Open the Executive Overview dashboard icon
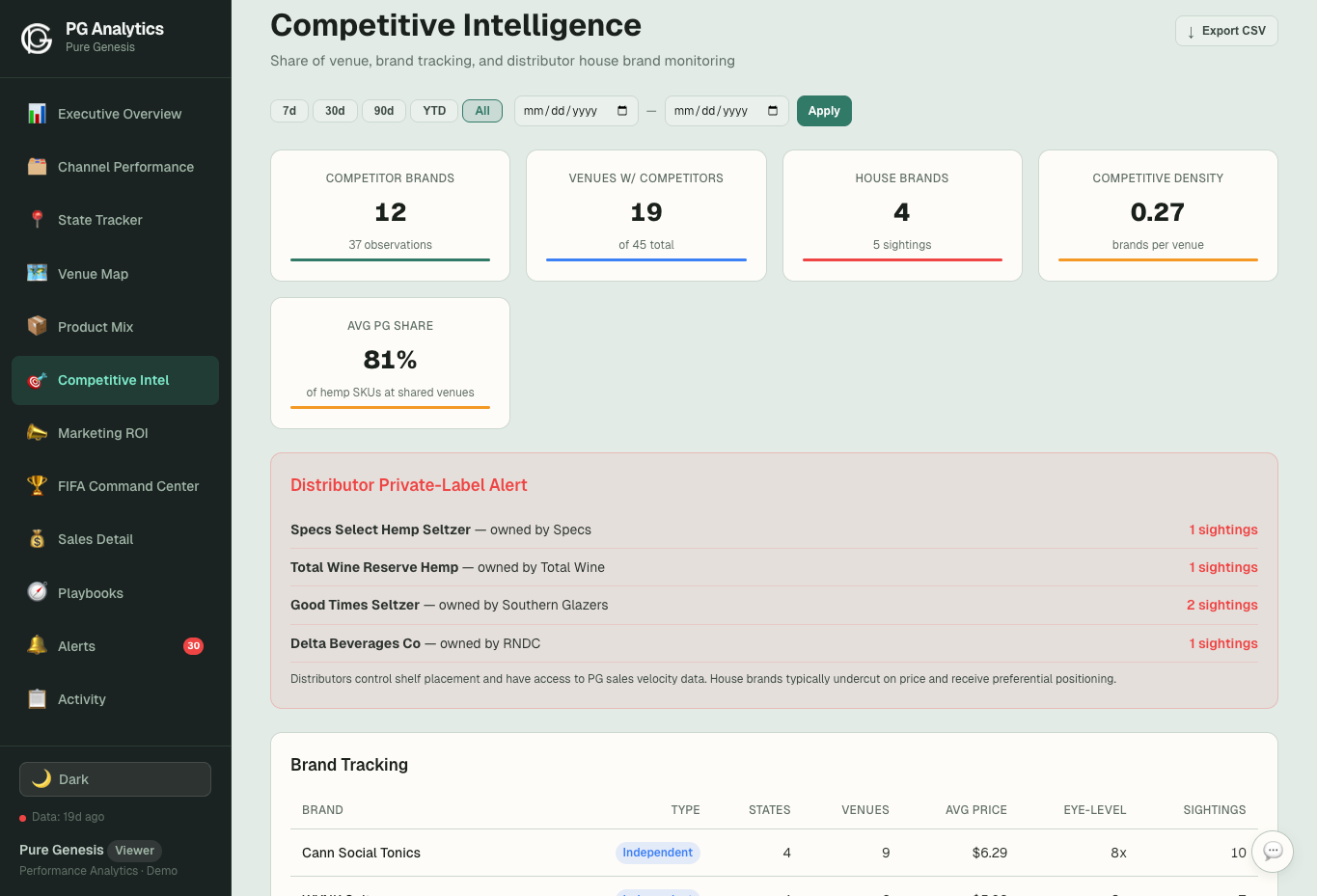This screenshot has width=1317, height=896. click(x=35, y=114)
